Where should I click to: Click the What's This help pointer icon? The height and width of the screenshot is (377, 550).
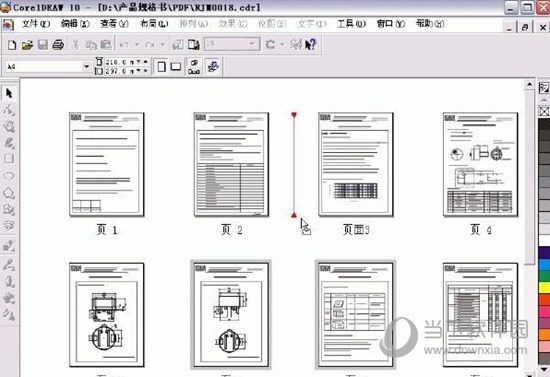coord(310,45)
